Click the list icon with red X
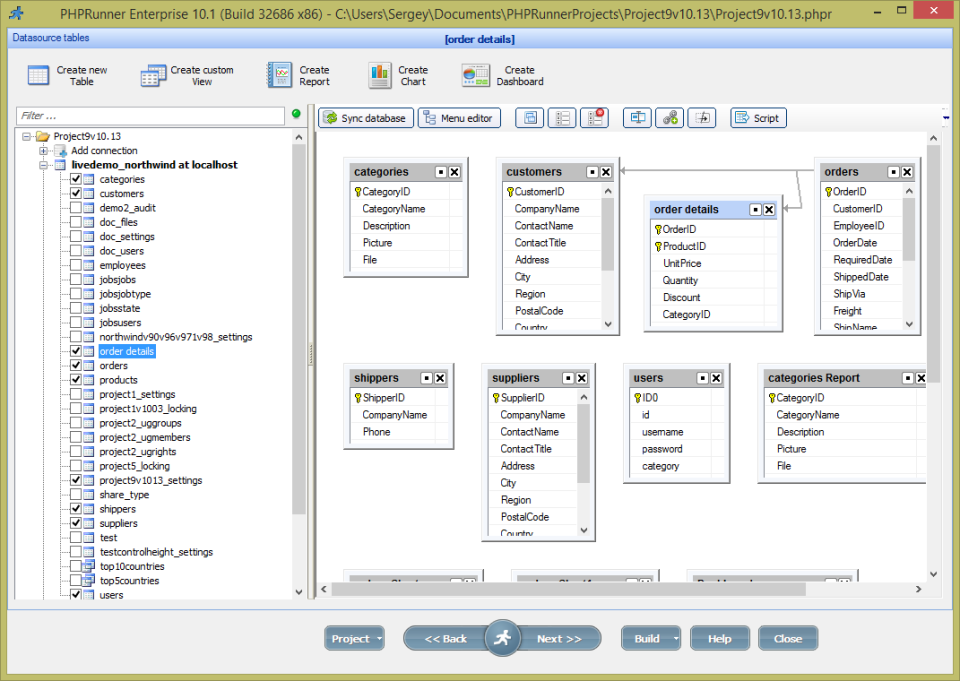Screen dimensions: 960x681 coord(594,118)
